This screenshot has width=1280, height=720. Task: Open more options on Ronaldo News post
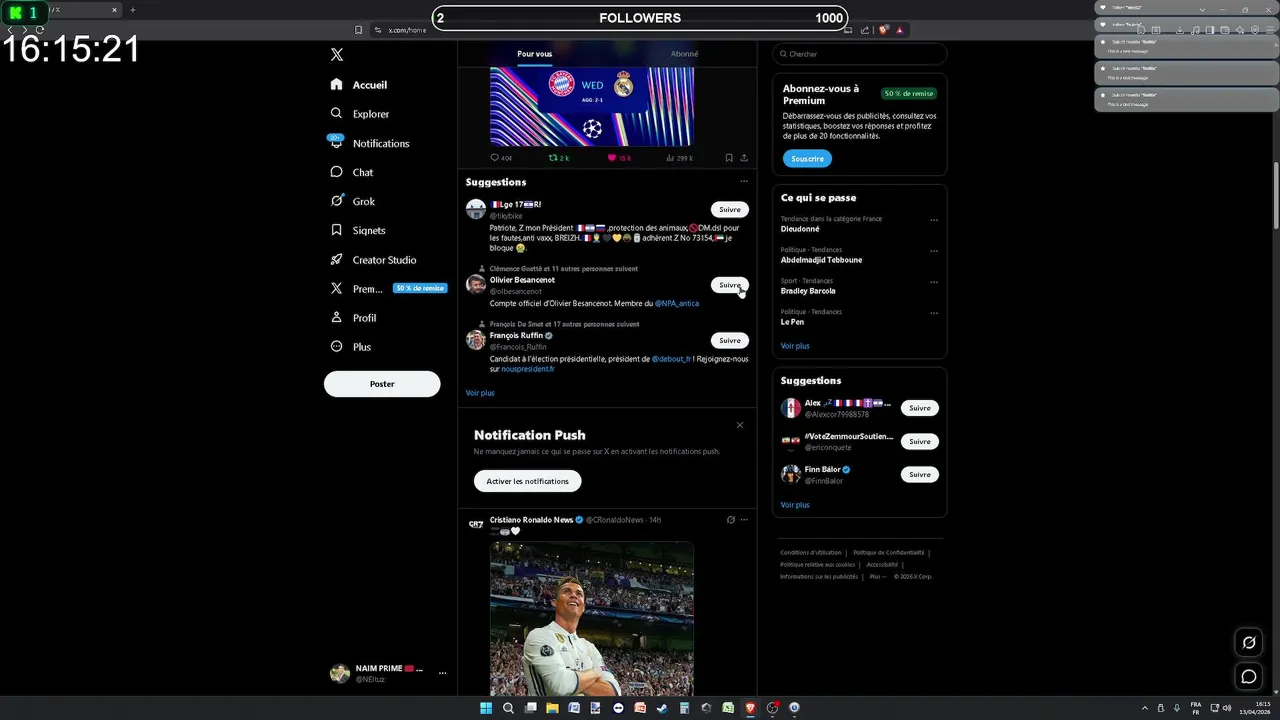point(744,520)
